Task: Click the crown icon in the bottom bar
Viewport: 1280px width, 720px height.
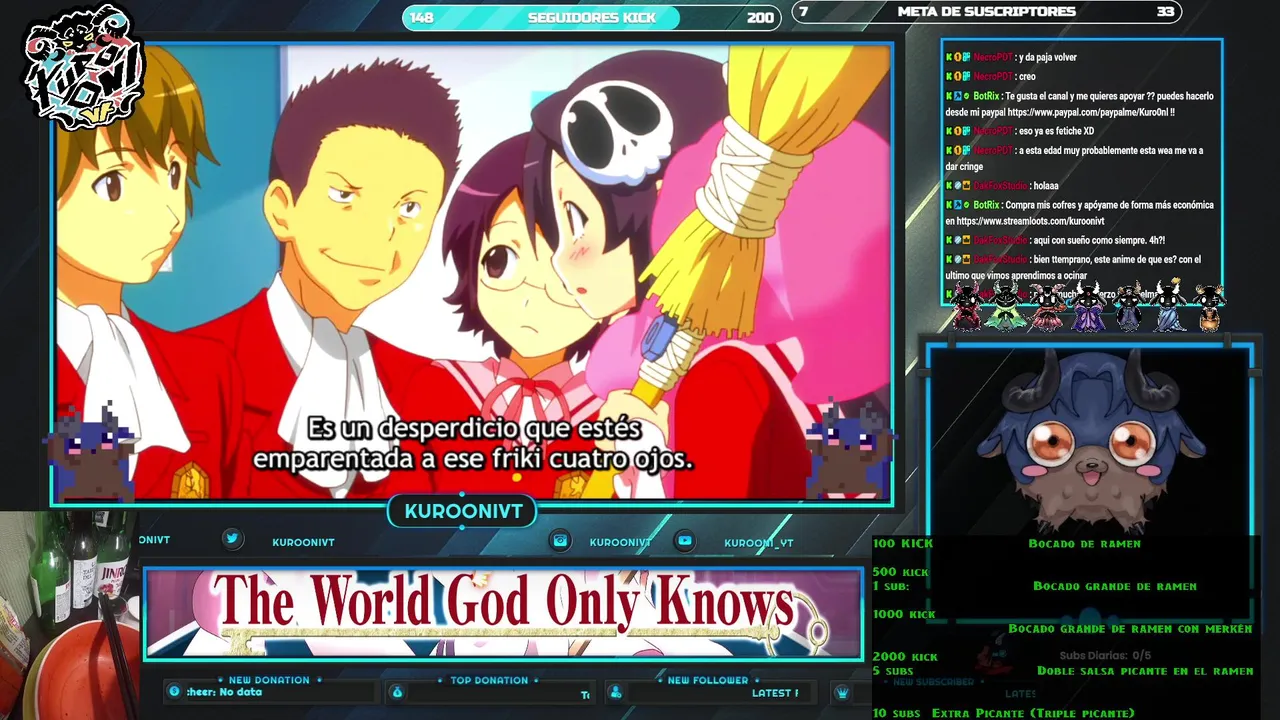Action: [842, 692]
